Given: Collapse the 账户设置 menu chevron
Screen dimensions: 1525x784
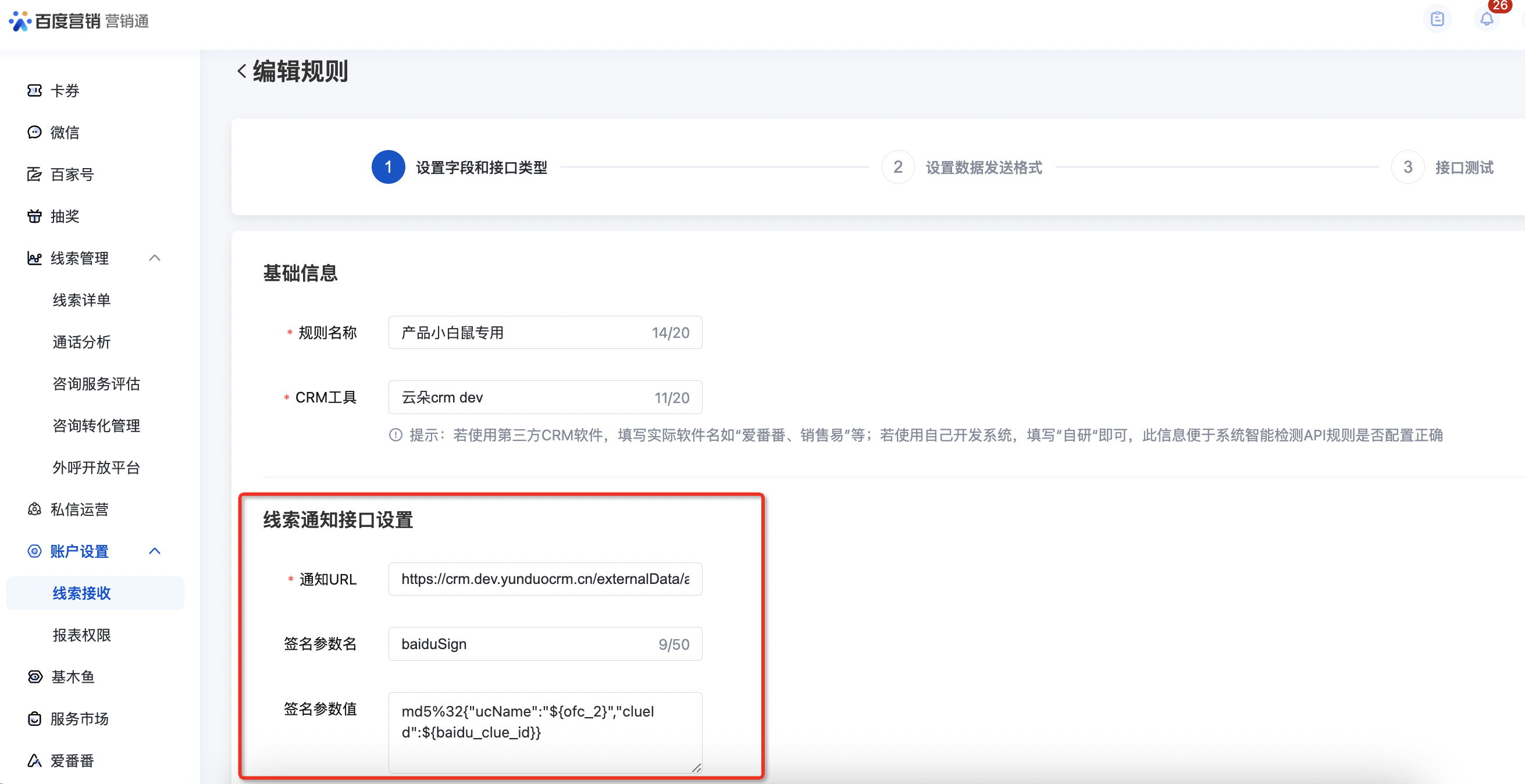Looking at the screenshot, I should pos(155,551).
